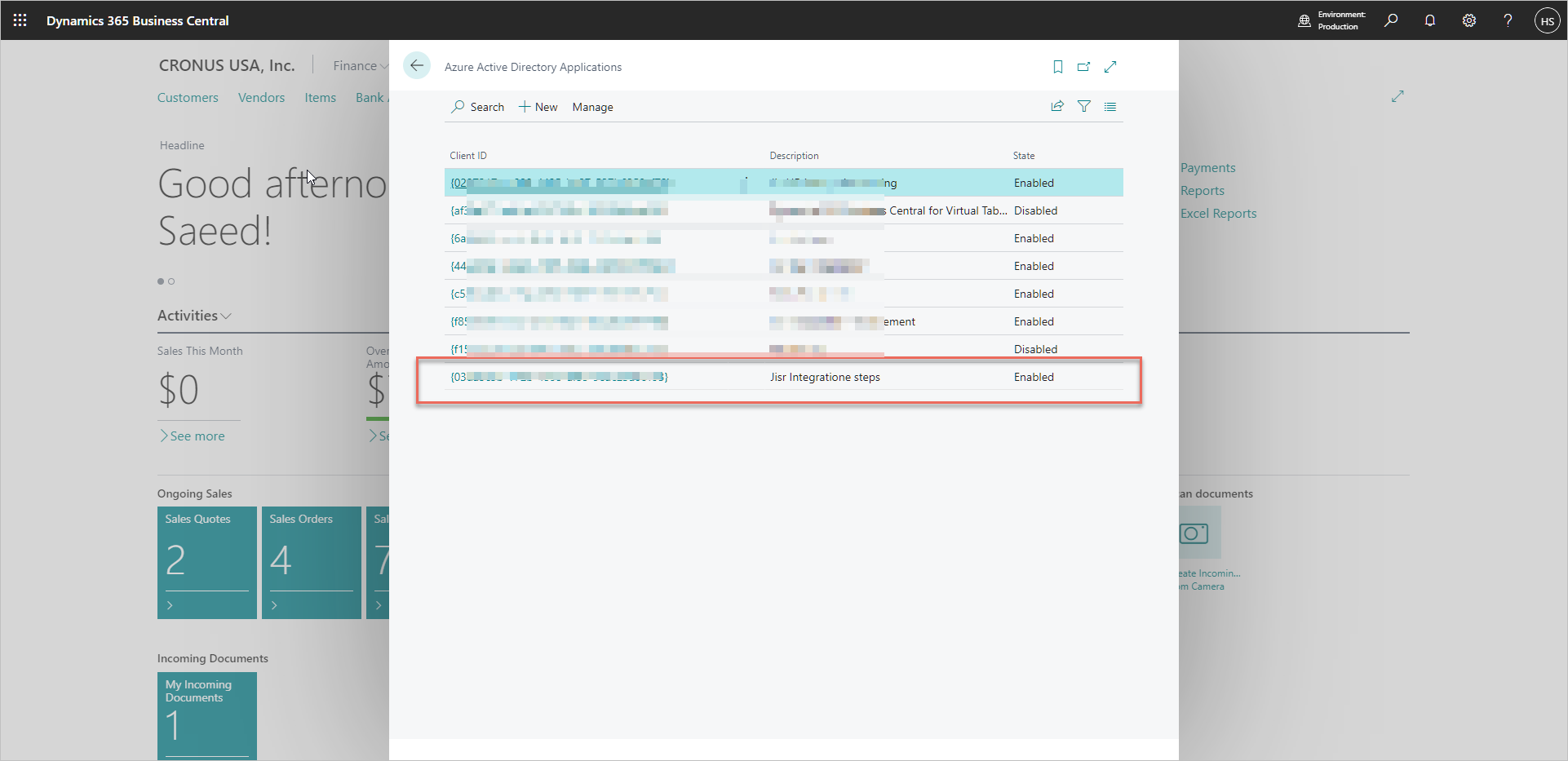
Task: Switch list layout view icon
Action: [x=1110, y=106]
